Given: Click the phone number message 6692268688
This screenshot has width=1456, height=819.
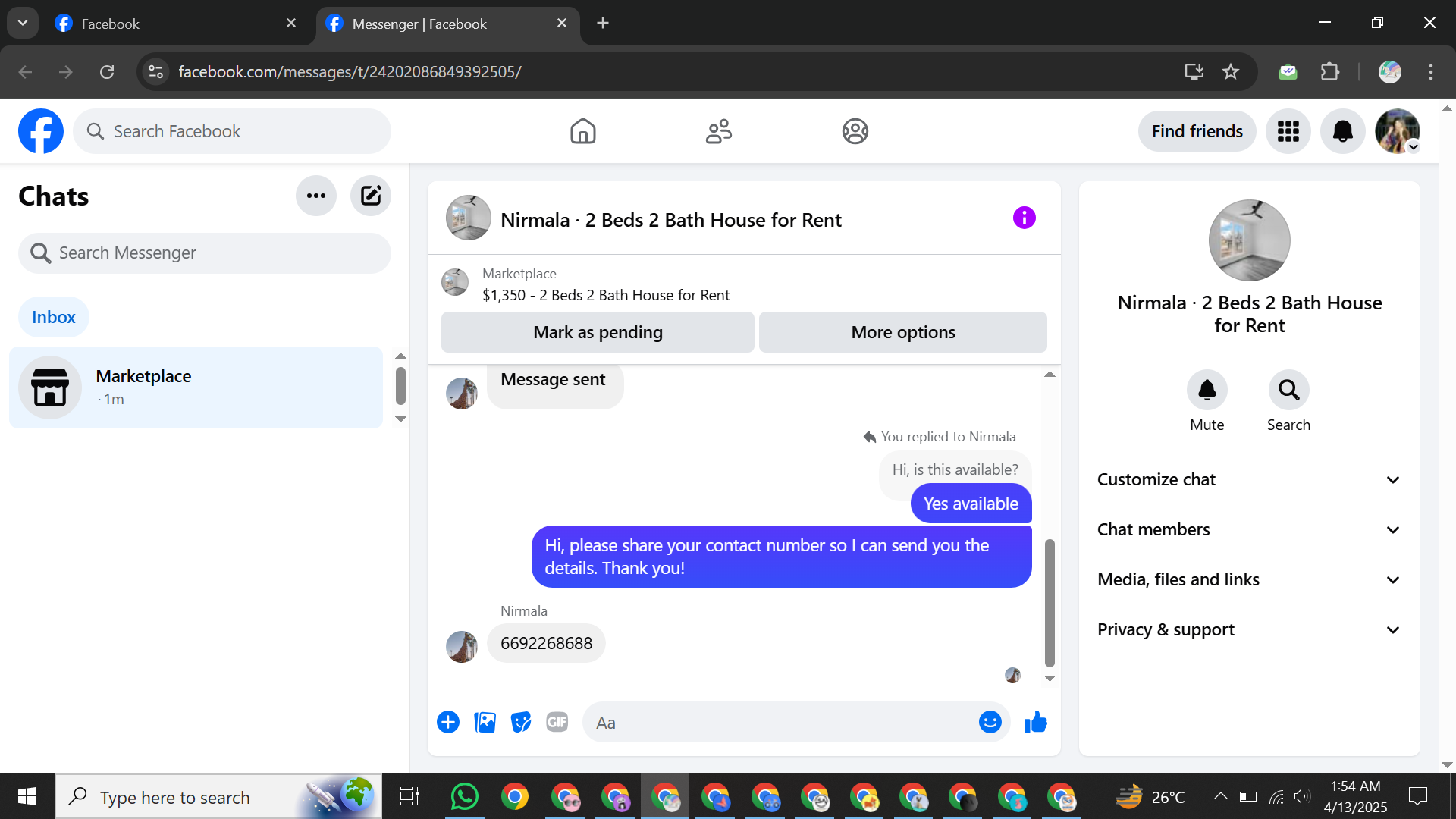Looking at the screenshot, I should tap(546, 643).
